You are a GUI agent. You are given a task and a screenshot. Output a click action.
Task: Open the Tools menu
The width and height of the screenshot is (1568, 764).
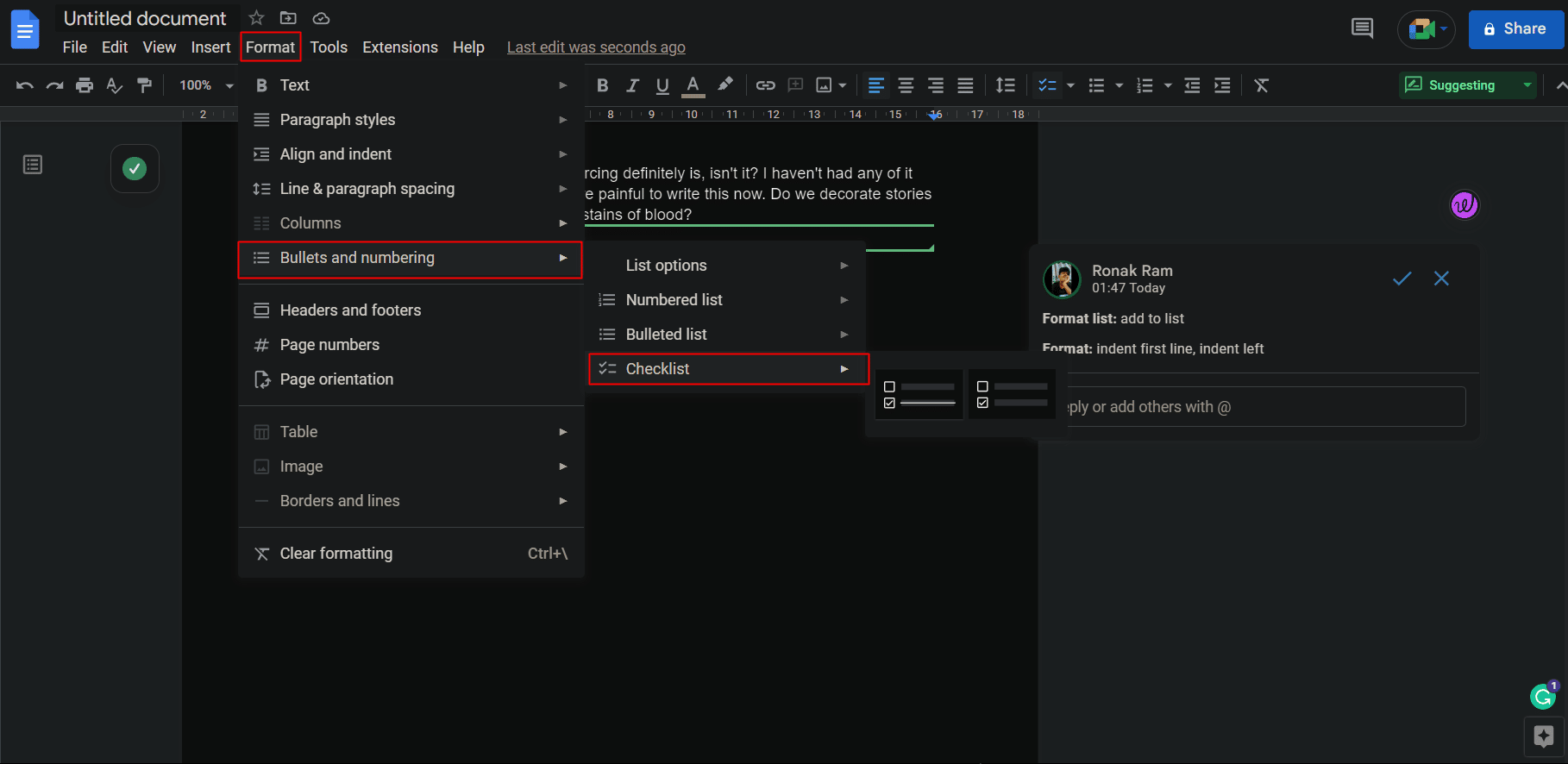pyautogui.click(x=329, y=47)
